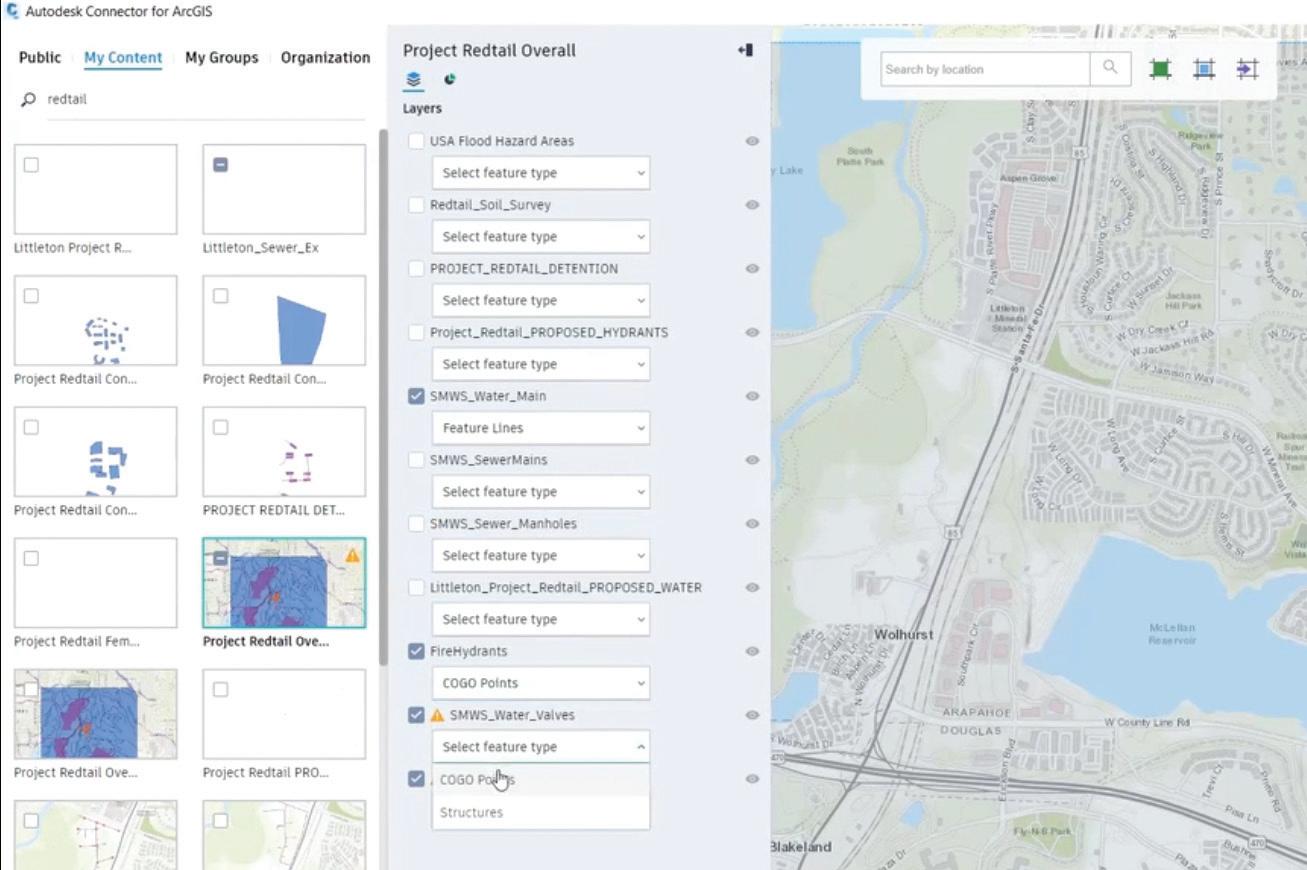Viewport: 1307px width, 870px height.
Task: Open the Layers stack icon tab
Action: [x=413, y=80]
